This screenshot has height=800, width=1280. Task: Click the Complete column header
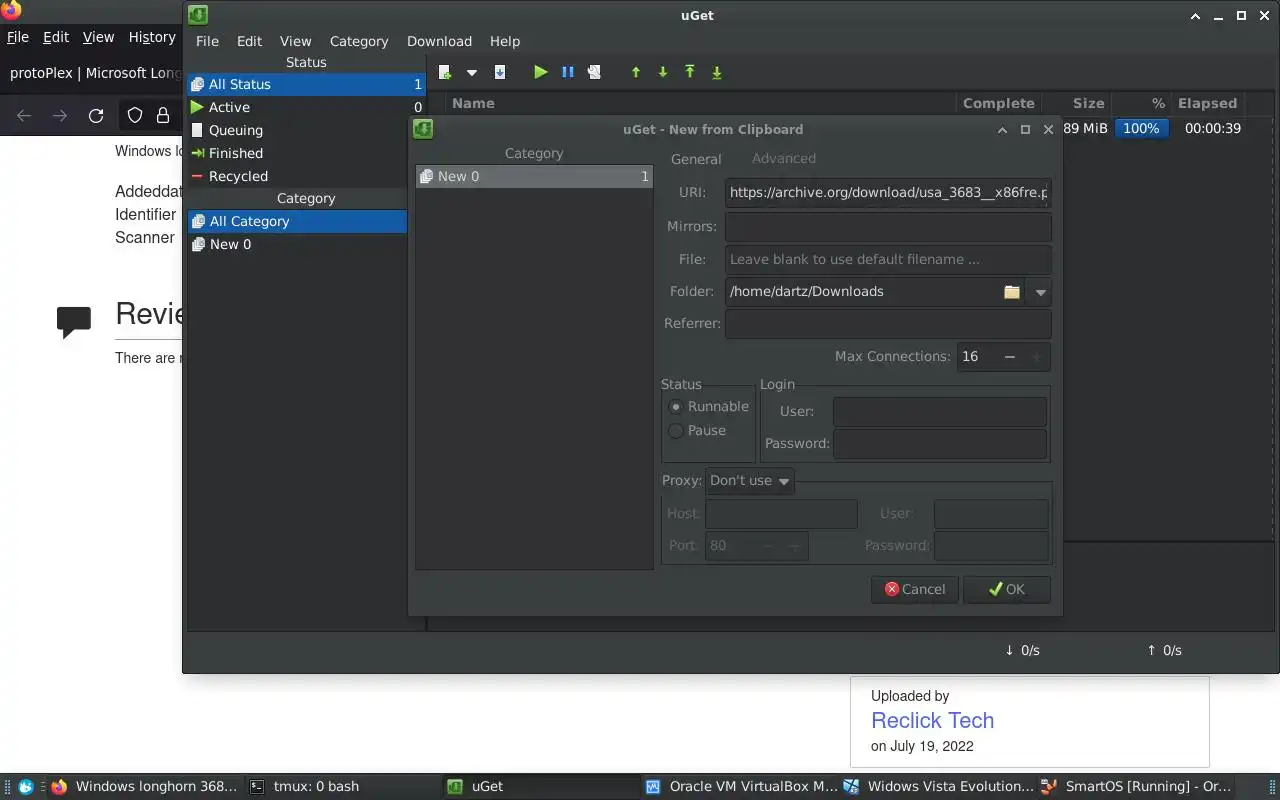click(998, 103)
